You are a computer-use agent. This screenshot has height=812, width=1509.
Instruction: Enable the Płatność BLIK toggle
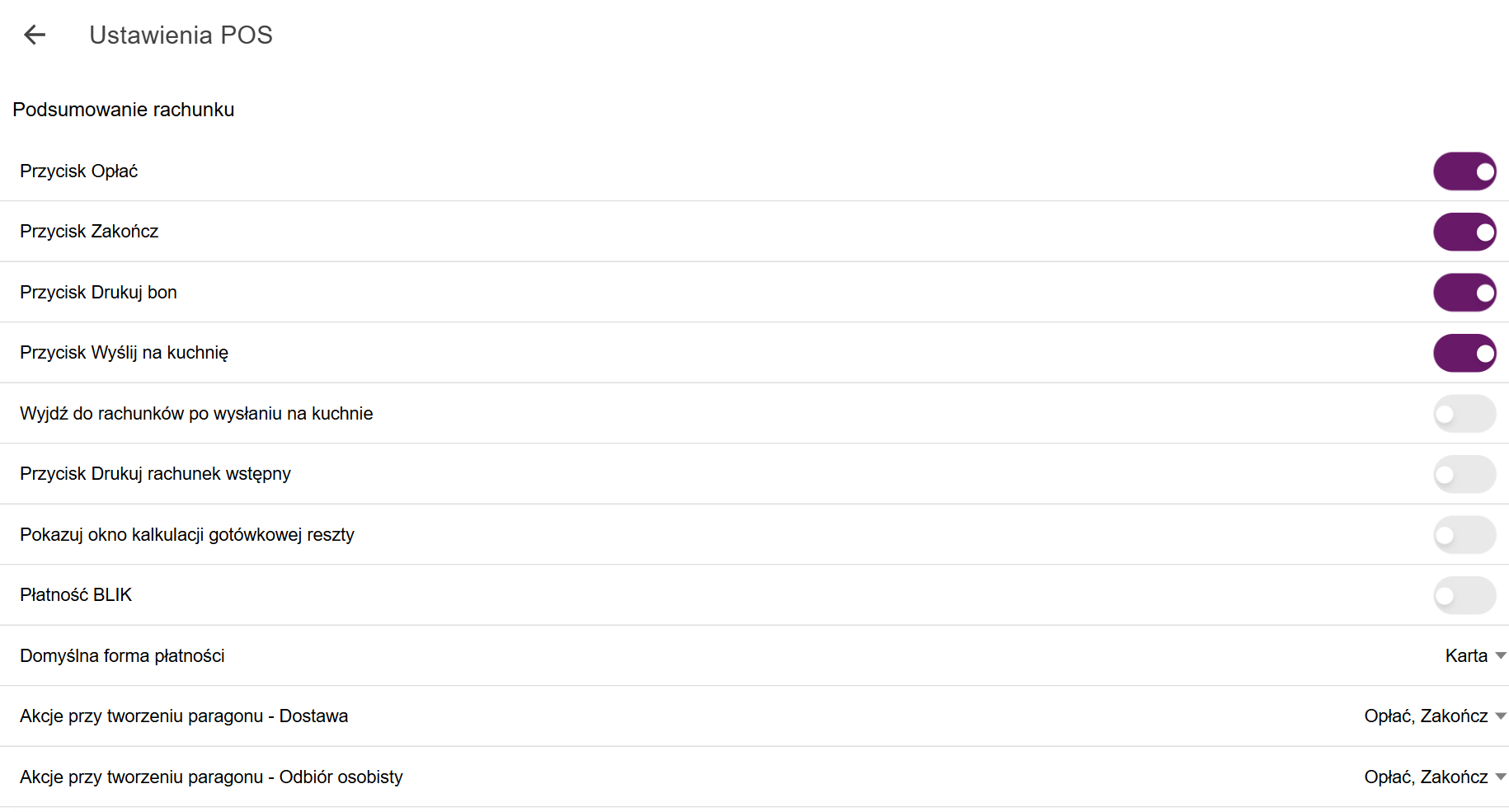(x=1464, y=595)
